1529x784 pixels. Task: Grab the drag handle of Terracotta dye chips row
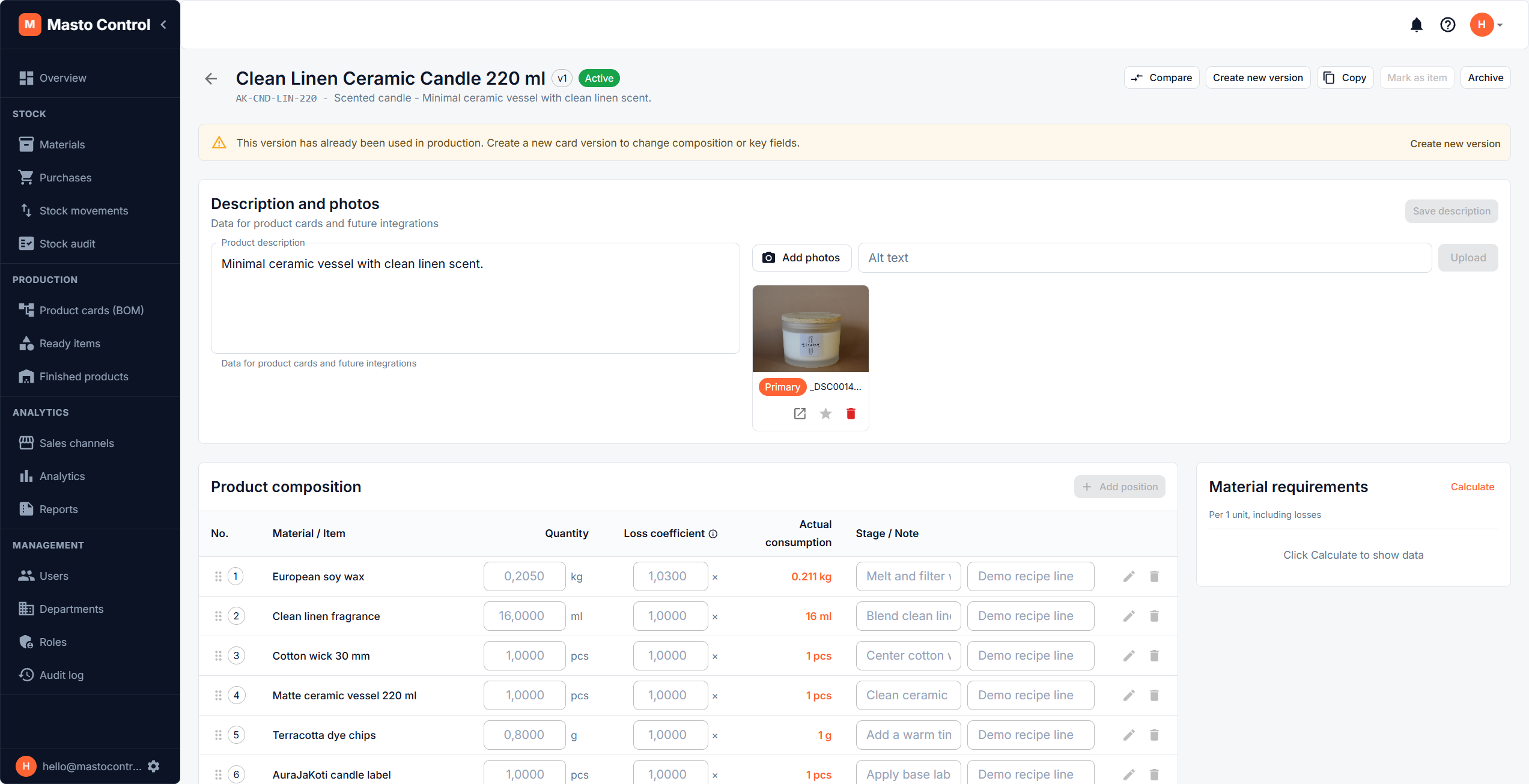click(x=218, y=735)
